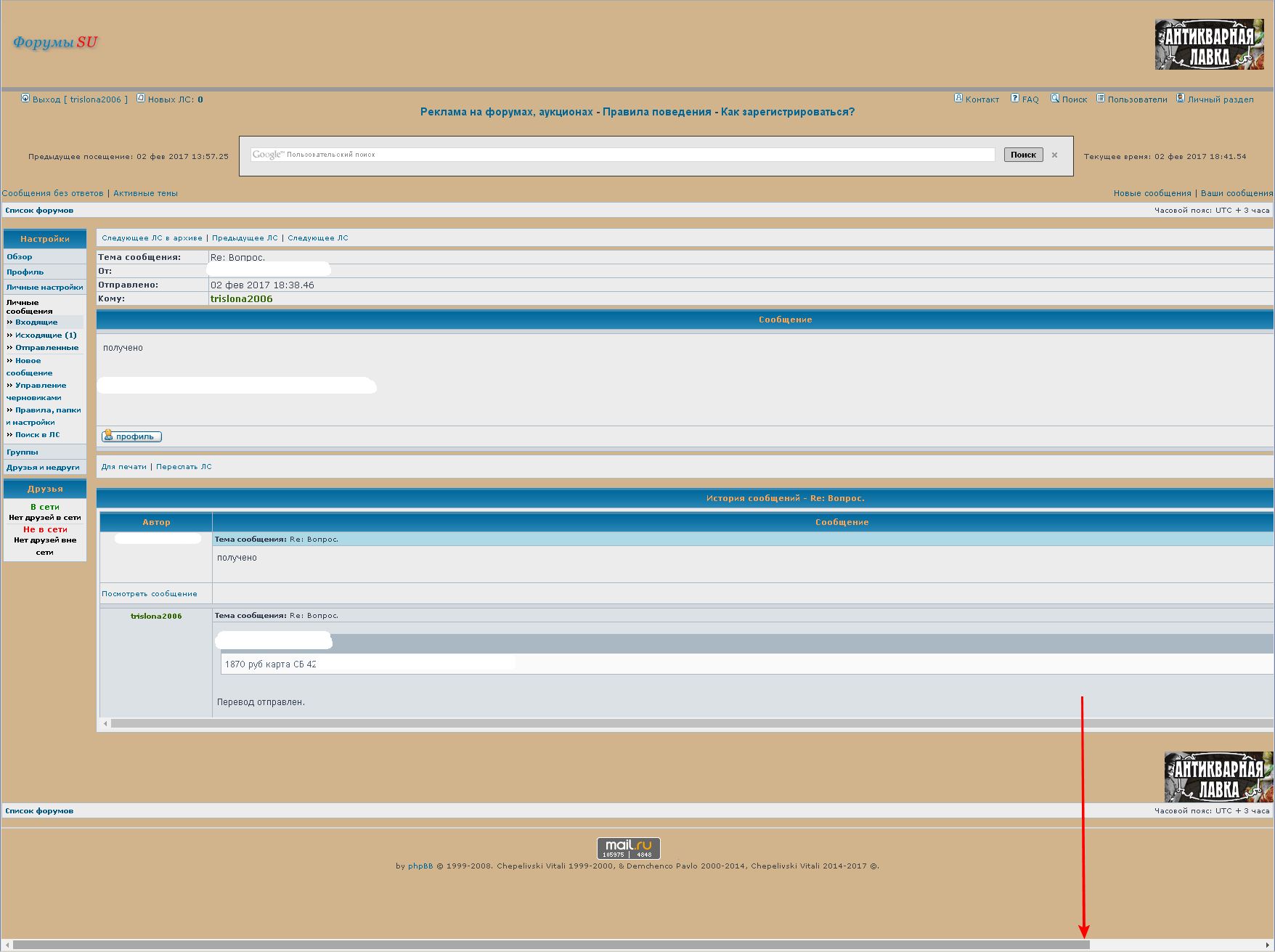1275x952 pixels.
Task: Open Посмотреть сообщение link in history
Action: 150,594
